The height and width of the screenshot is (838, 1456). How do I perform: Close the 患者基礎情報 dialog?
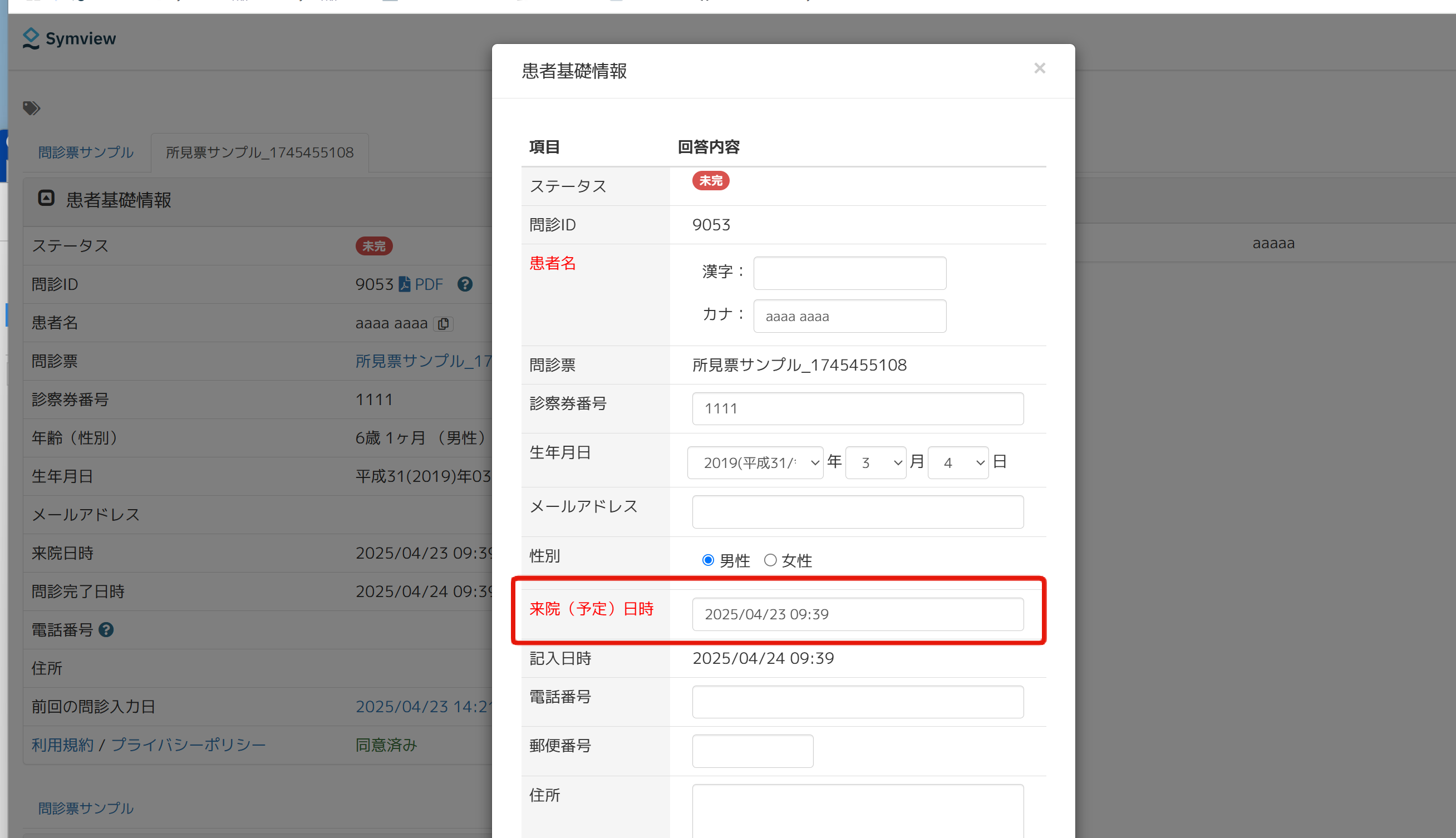click(x=1039, y=68)
